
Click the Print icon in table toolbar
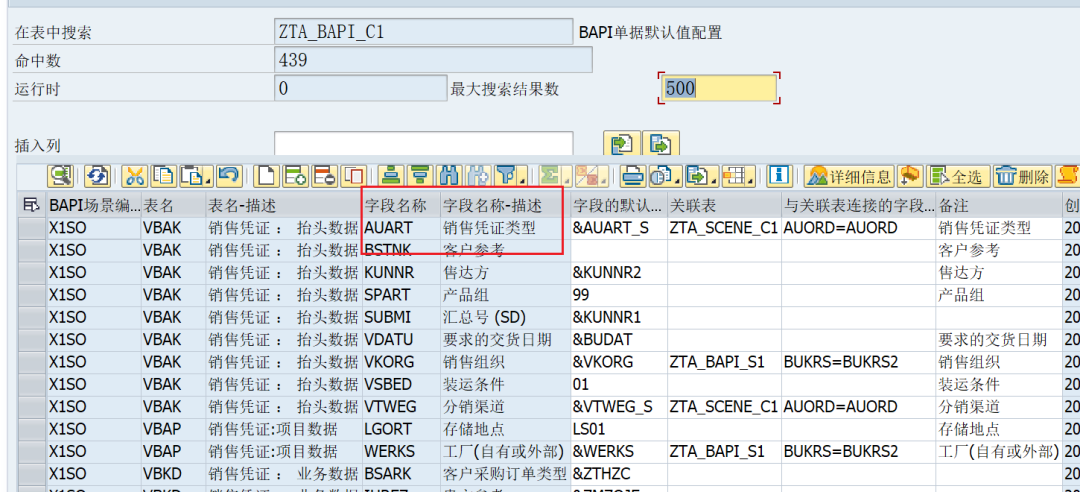point(631,176)
